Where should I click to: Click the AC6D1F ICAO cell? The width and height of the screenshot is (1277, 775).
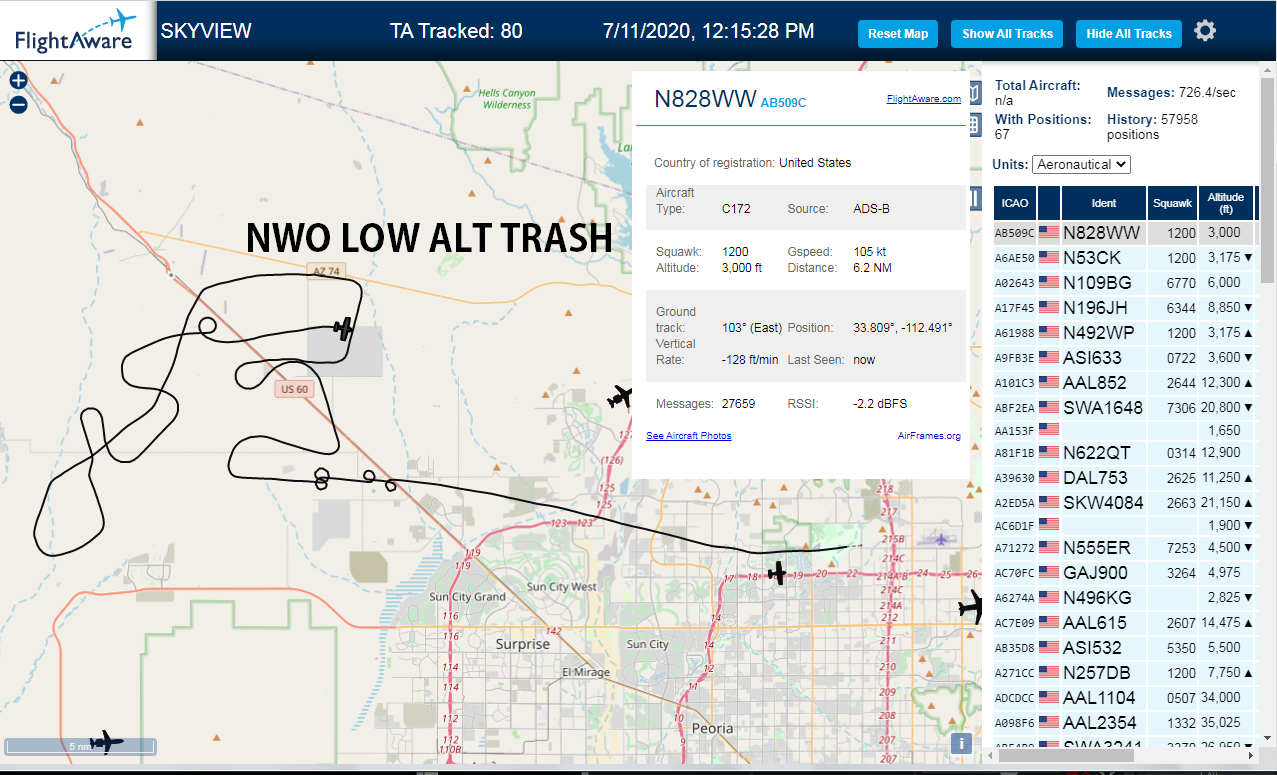[x=1015, y=525]
